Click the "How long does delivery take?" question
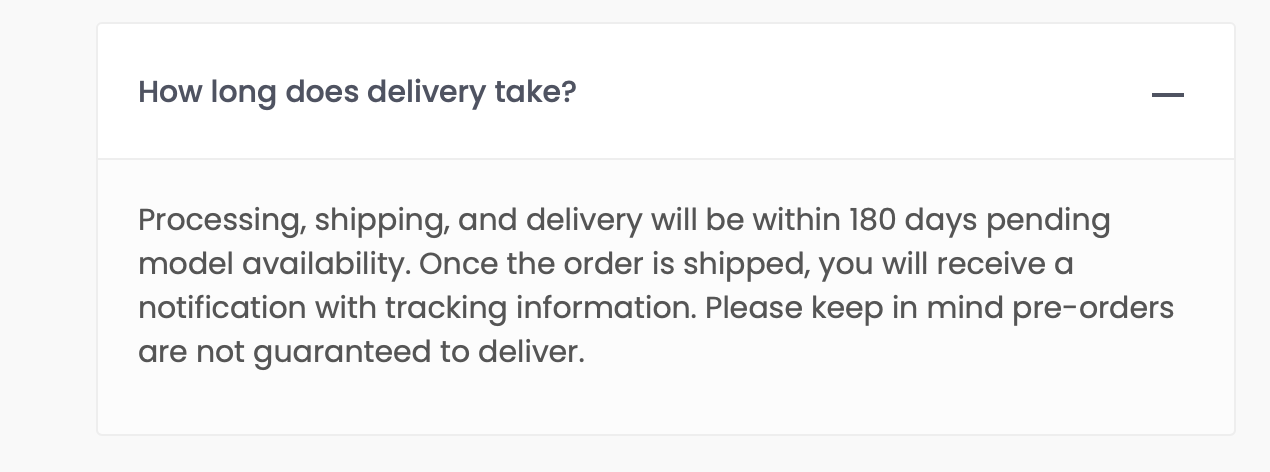Viewport: 1270px width, 472px height. click(357, 92)
